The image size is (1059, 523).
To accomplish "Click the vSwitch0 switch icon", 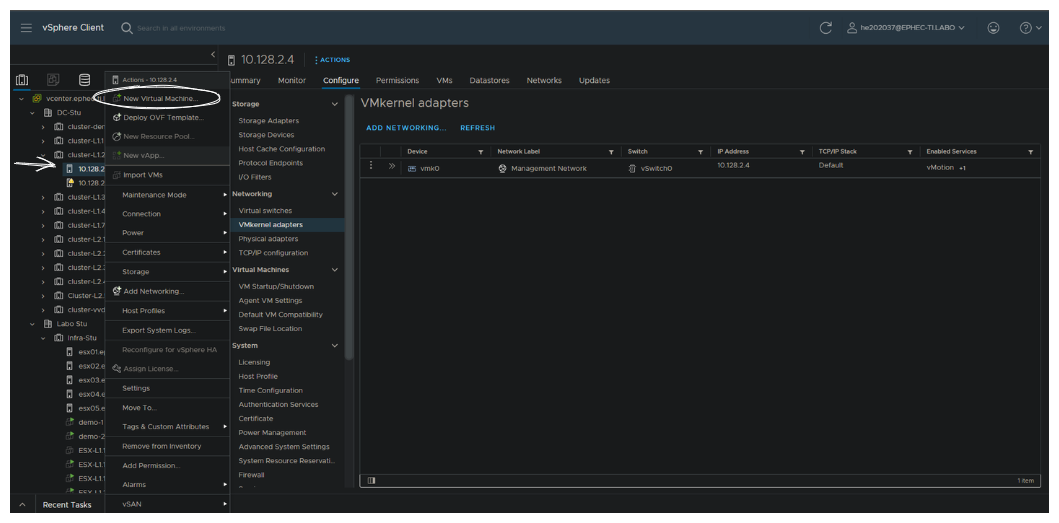I will click(632, 168).
